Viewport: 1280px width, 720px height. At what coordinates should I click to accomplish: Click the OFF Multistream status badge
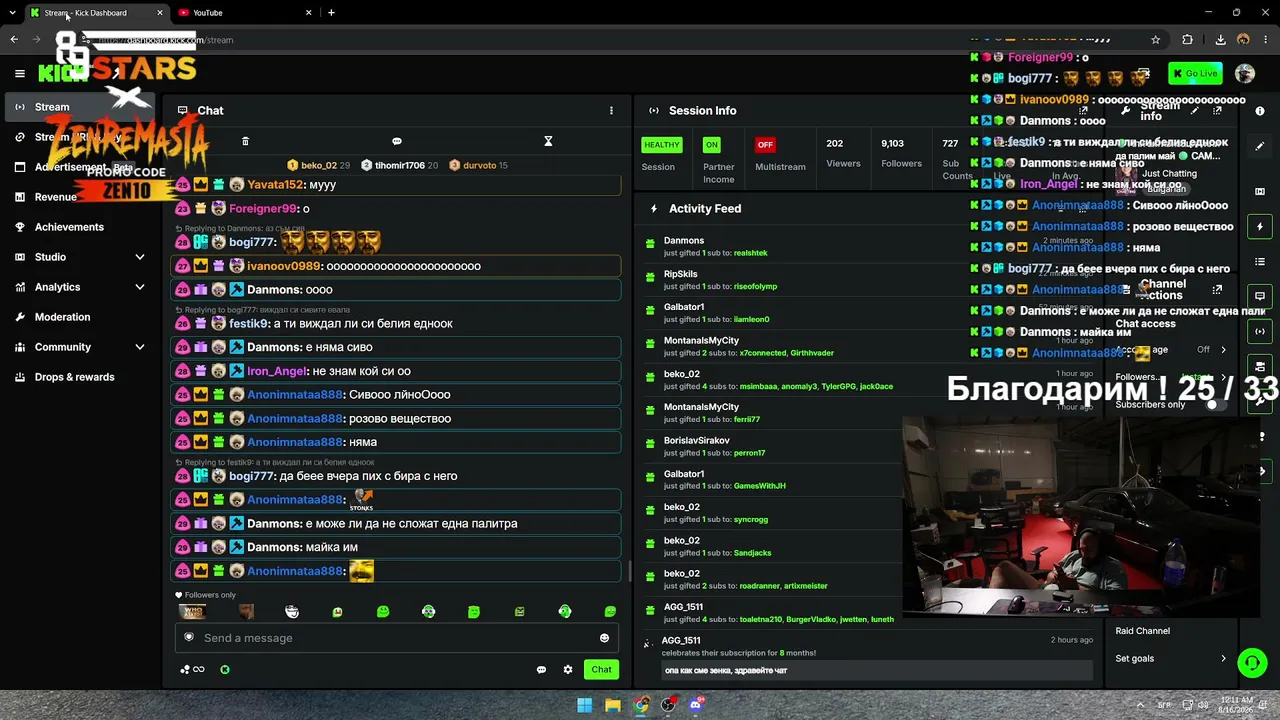click(x=765, y=145)
